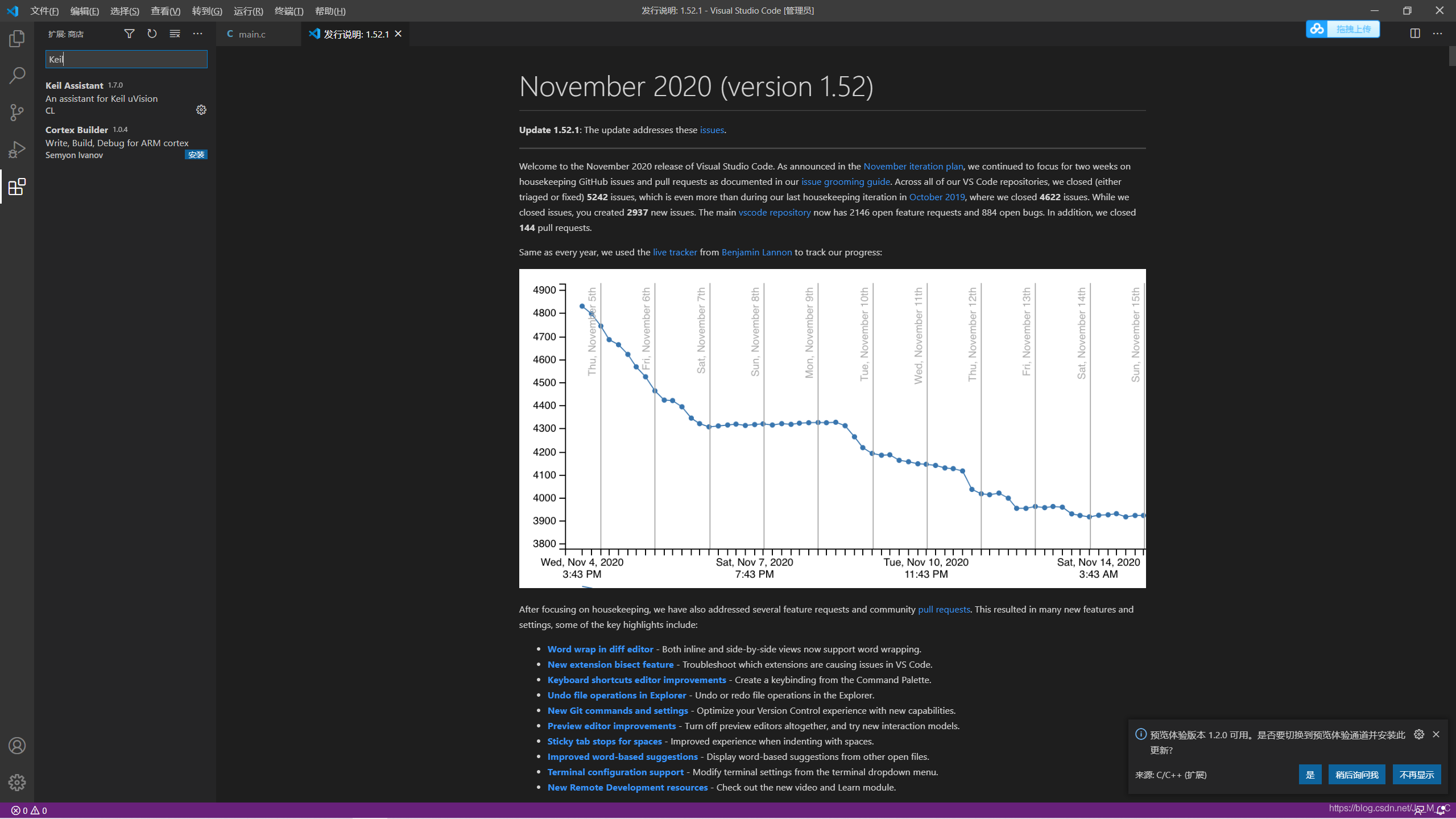This screenshot has width=1456, height=819.
Task: Open Word wrap in diff editor link
Action: coord(601,649)
